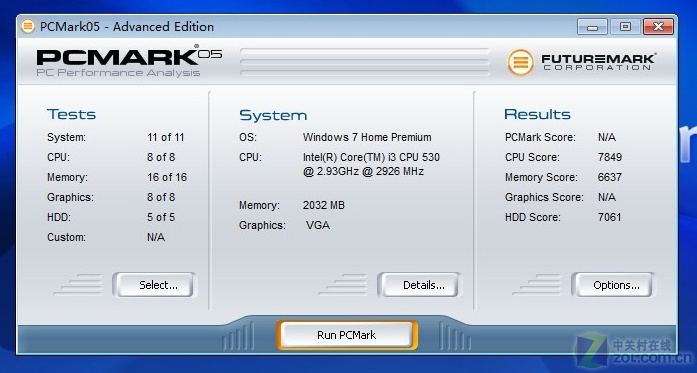Select the '11 of 11' System tests value

click(165, 137)
